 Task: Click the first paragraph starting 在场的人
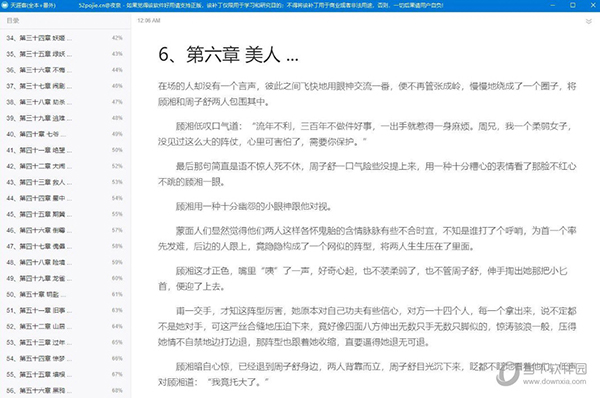tap(367, 94)
